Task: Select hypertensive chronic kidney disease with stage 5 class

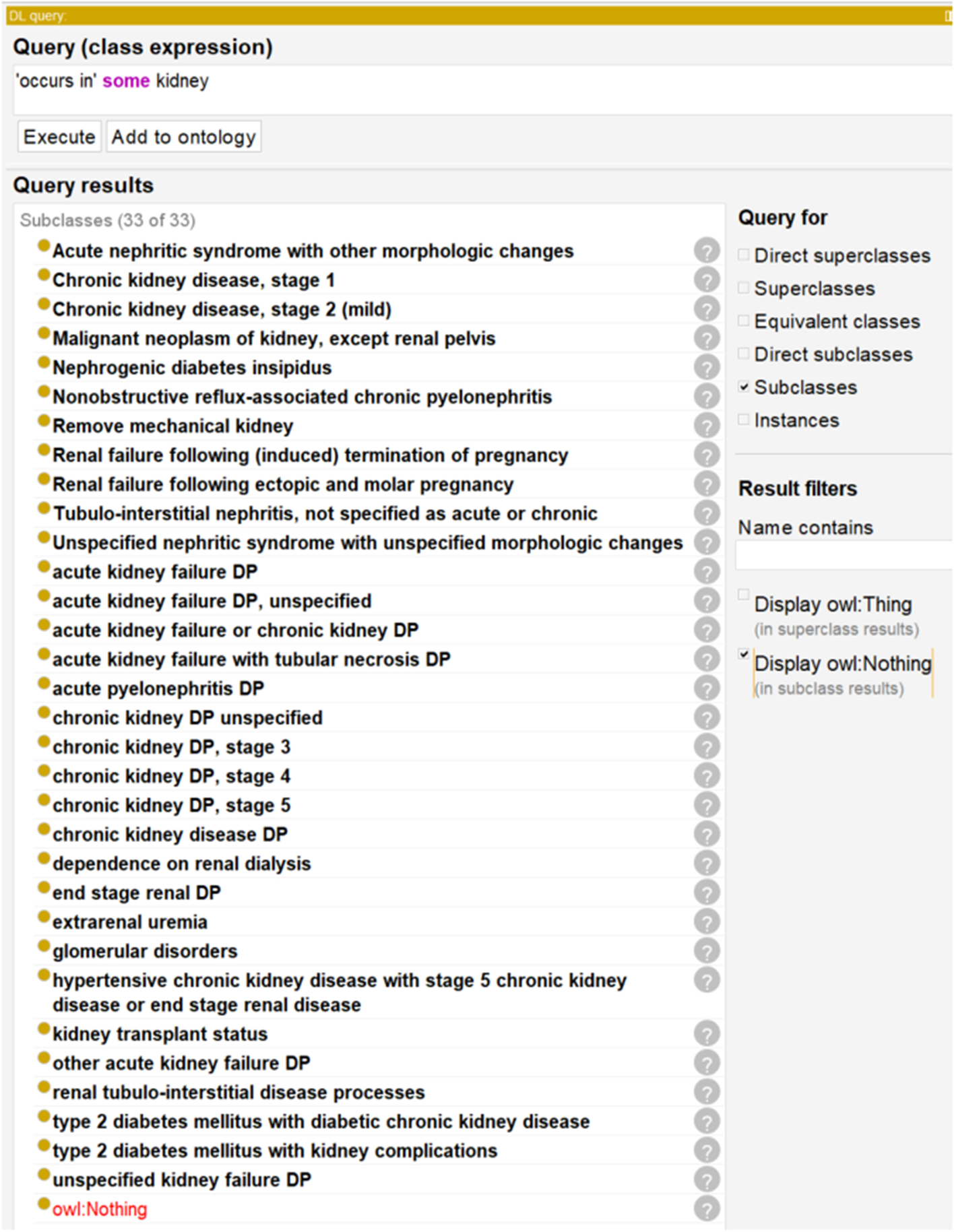Action: pyautogui.click(x=340, y=992)
